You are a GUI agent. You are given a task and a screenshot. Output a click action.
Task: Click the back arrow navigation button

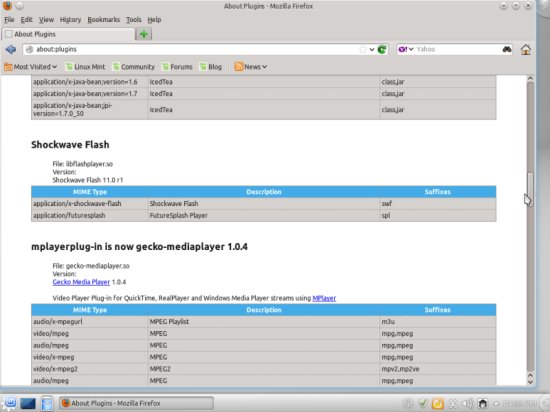[x=11, y=49]
